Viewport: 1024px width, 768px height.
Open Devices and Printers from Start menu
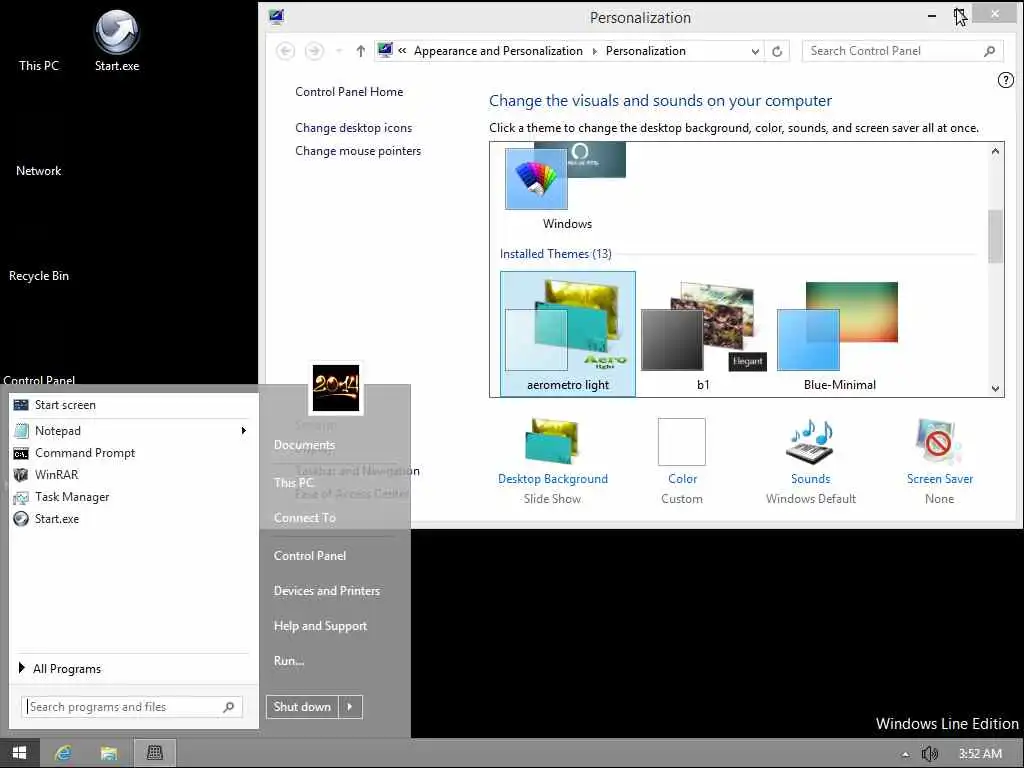pyautogui.click(x=327, y=590)
